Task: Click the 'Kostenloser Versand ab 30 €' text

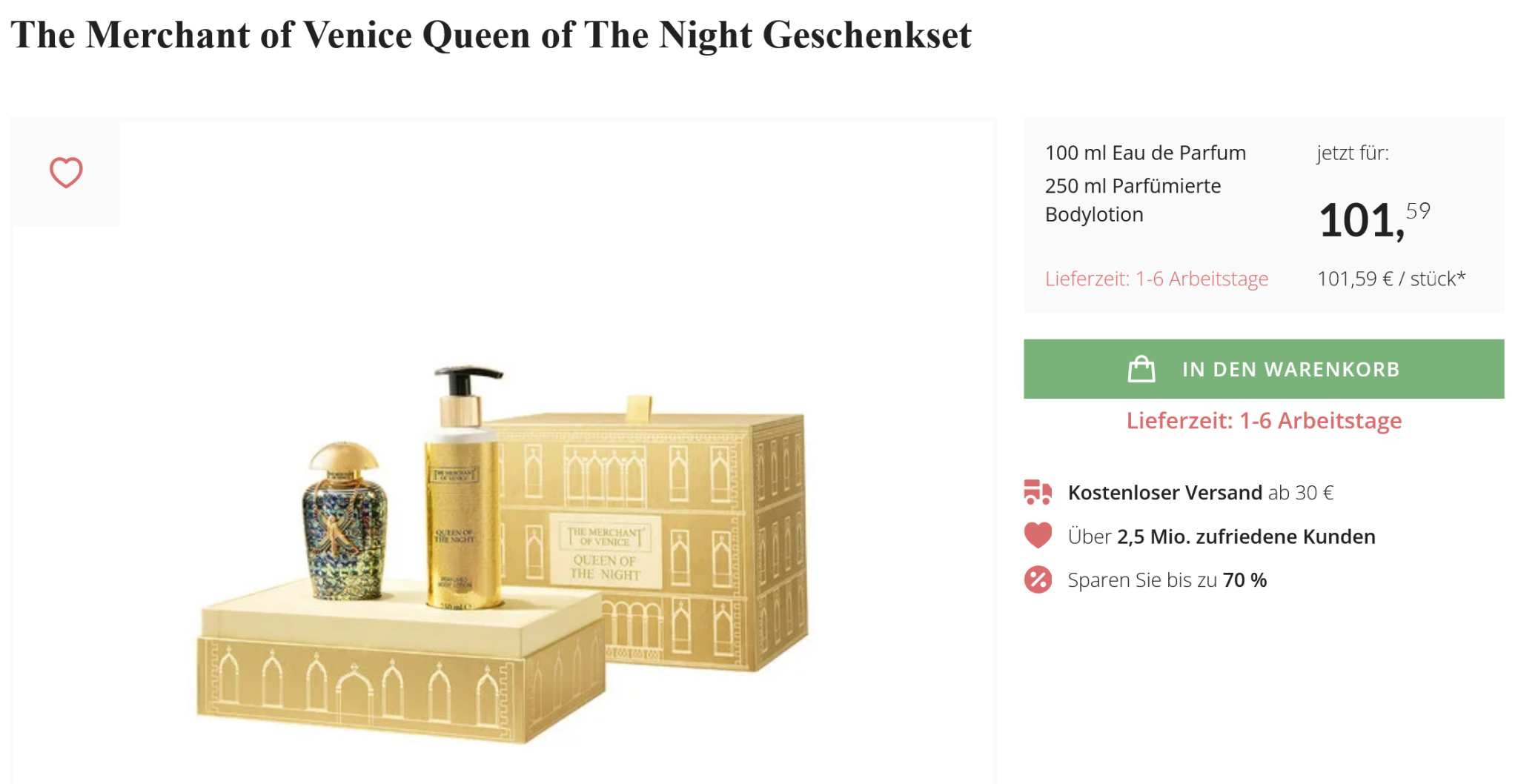Action: coord(1200,493)
